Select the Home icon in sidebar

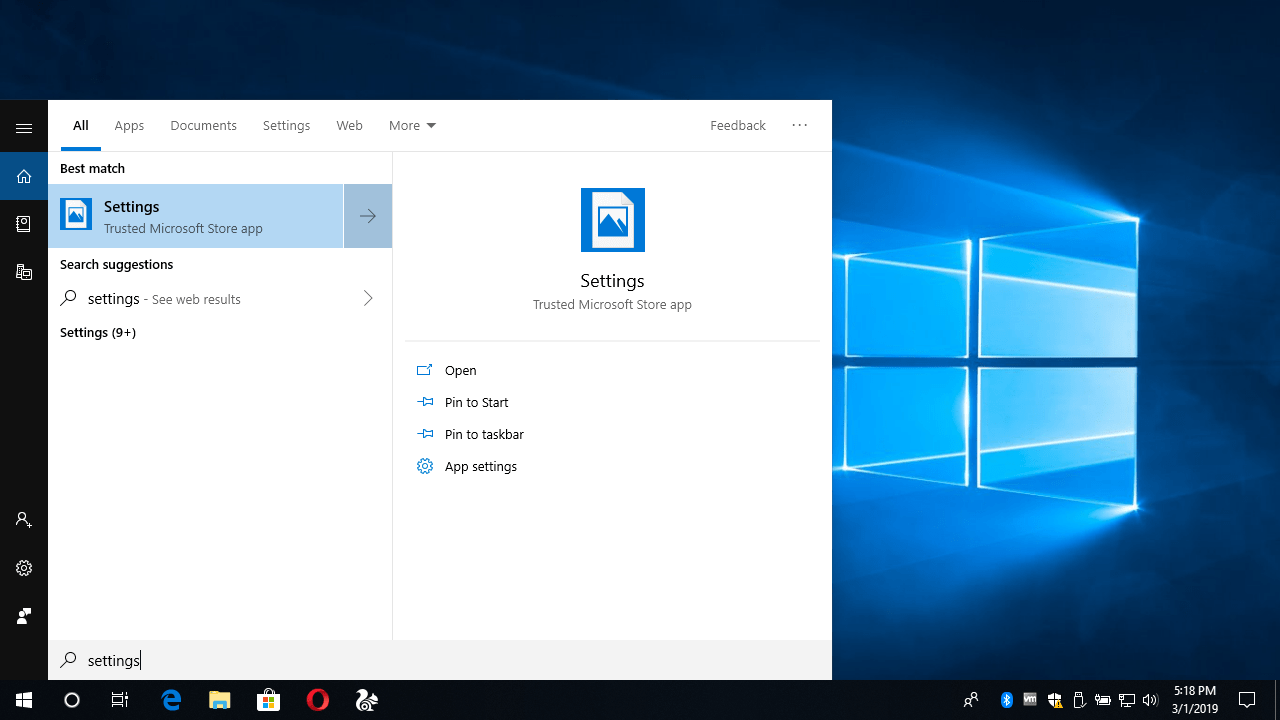coord(24,177)
